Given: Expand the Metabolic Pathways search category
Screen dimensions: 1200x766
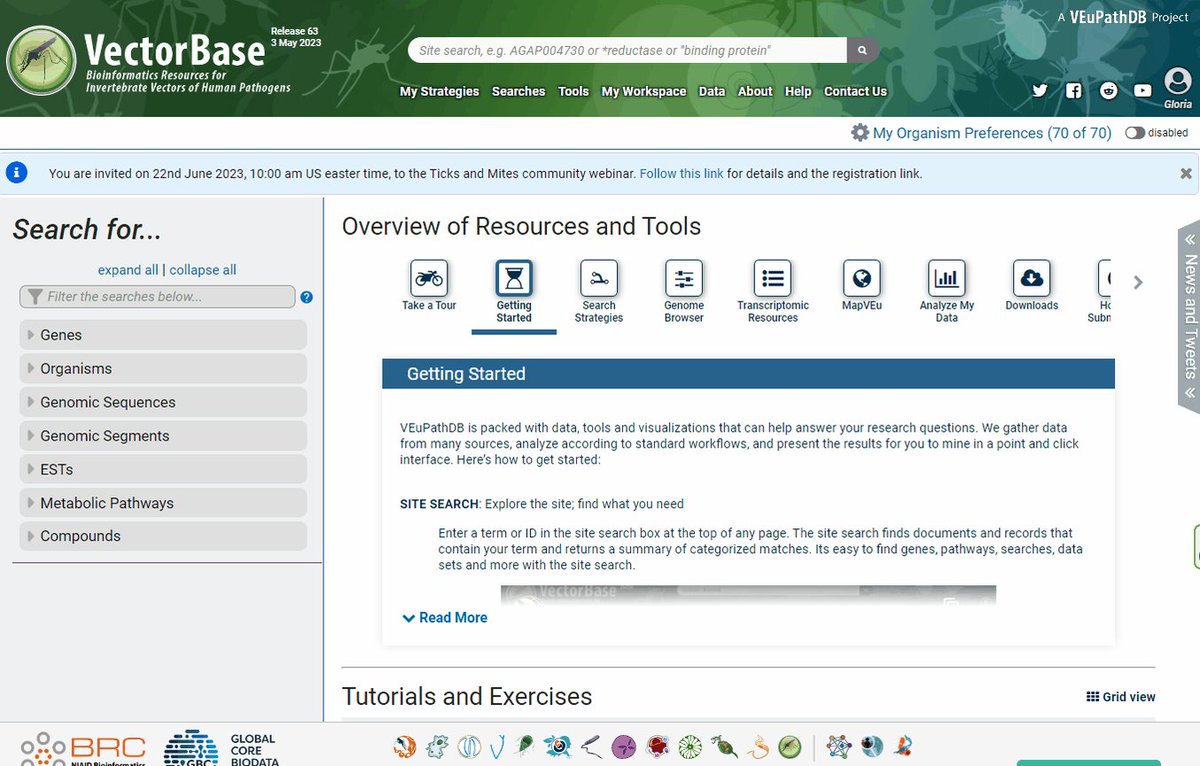Looking at the screenshot, I should tap(163, 503).
